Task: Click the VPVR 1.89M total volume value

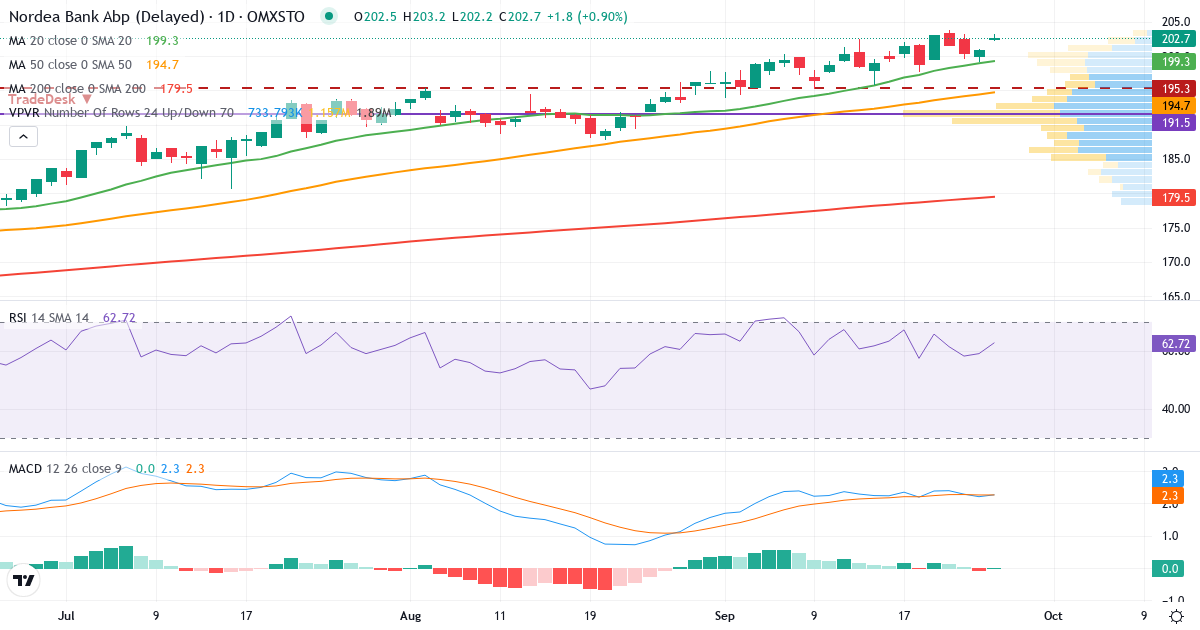Action: (373, 113)
